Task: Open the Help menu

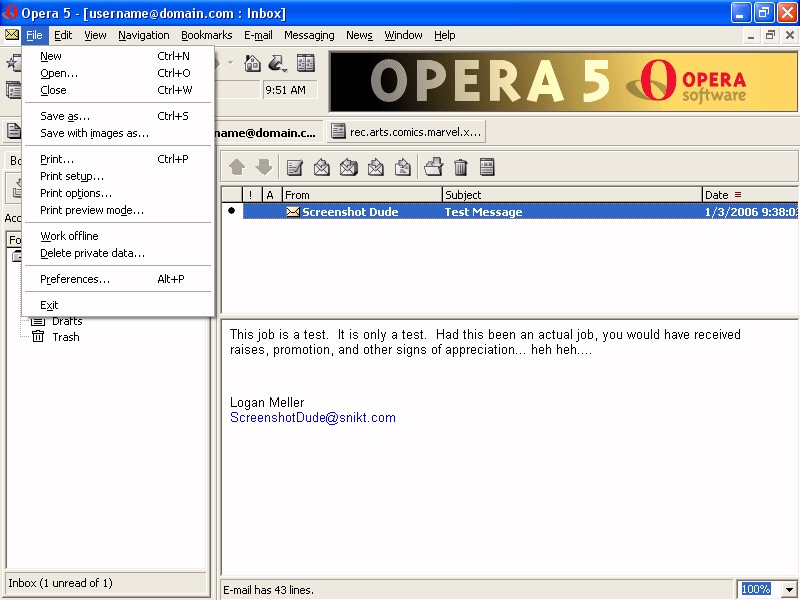Action: 444,35
